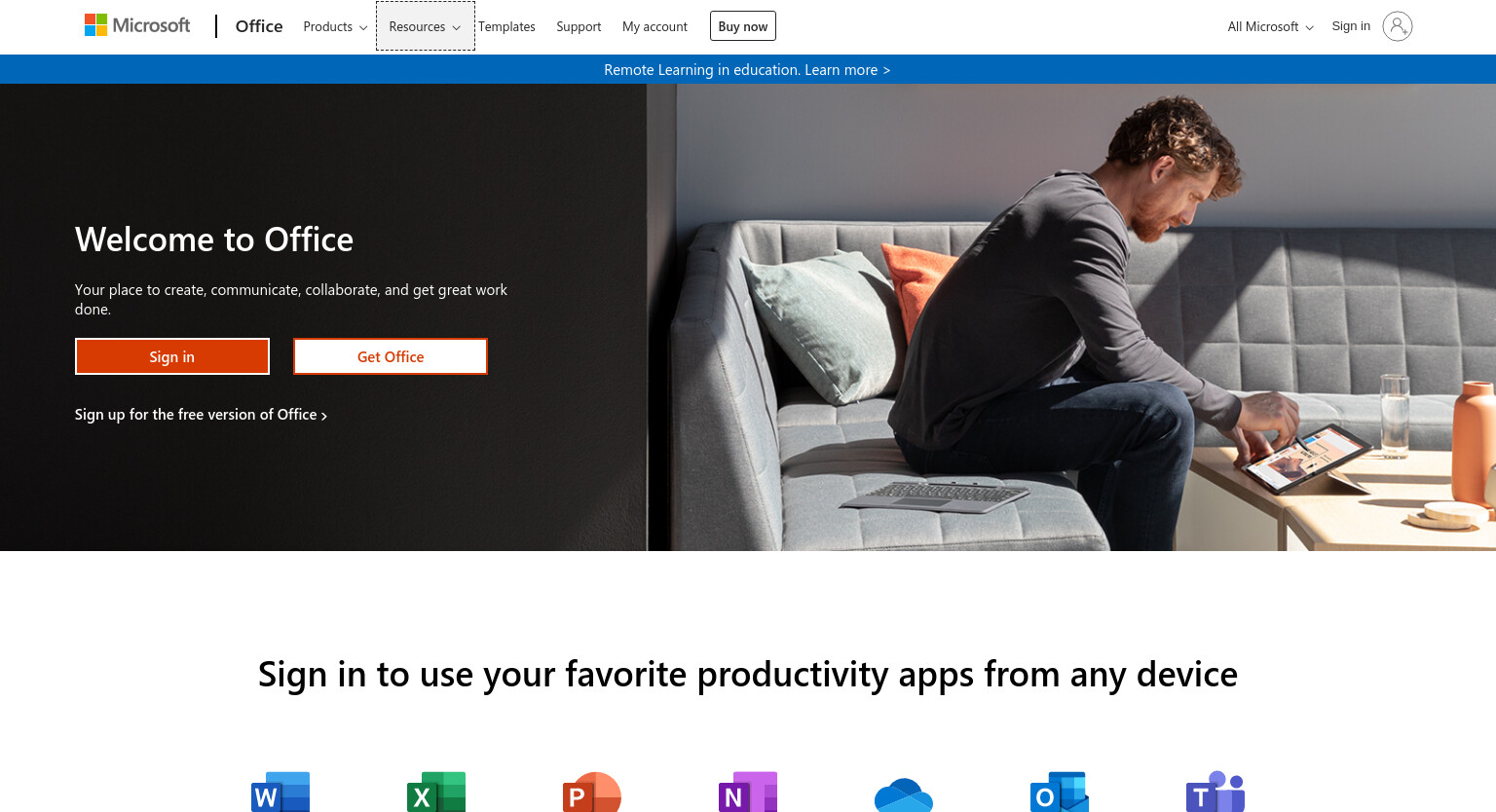Open the Word app icon
This screenshot has height=812, width=1496.
pyautogui.click(x=280, y=793)
